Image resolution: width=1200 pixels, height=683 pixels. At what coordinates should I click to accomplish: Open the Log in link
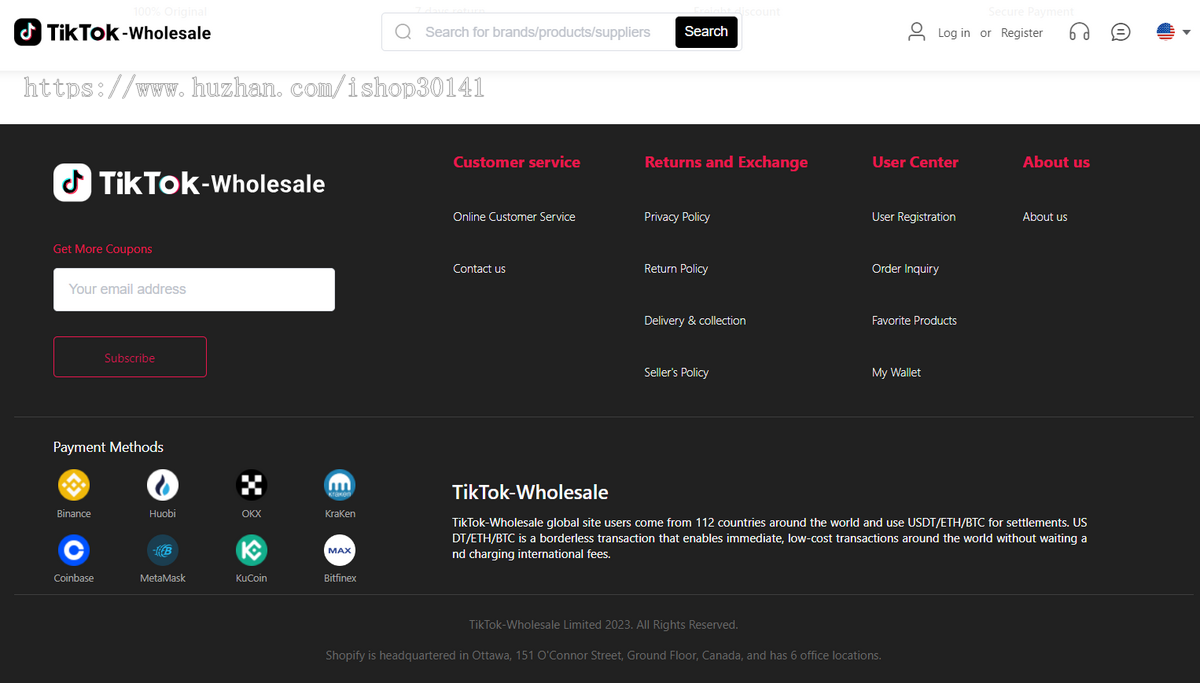pyautogui.click(x=954, y=33)
